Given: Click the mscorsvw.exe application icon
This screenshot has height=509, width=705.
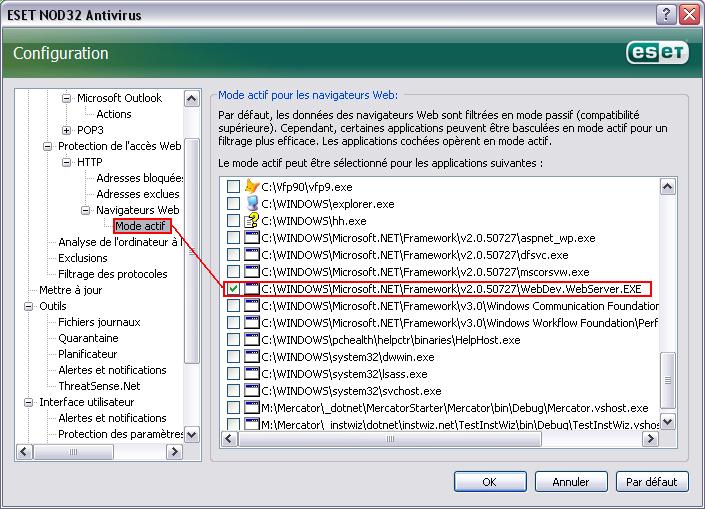Looking at the screenshot, I should coord(252,272).
